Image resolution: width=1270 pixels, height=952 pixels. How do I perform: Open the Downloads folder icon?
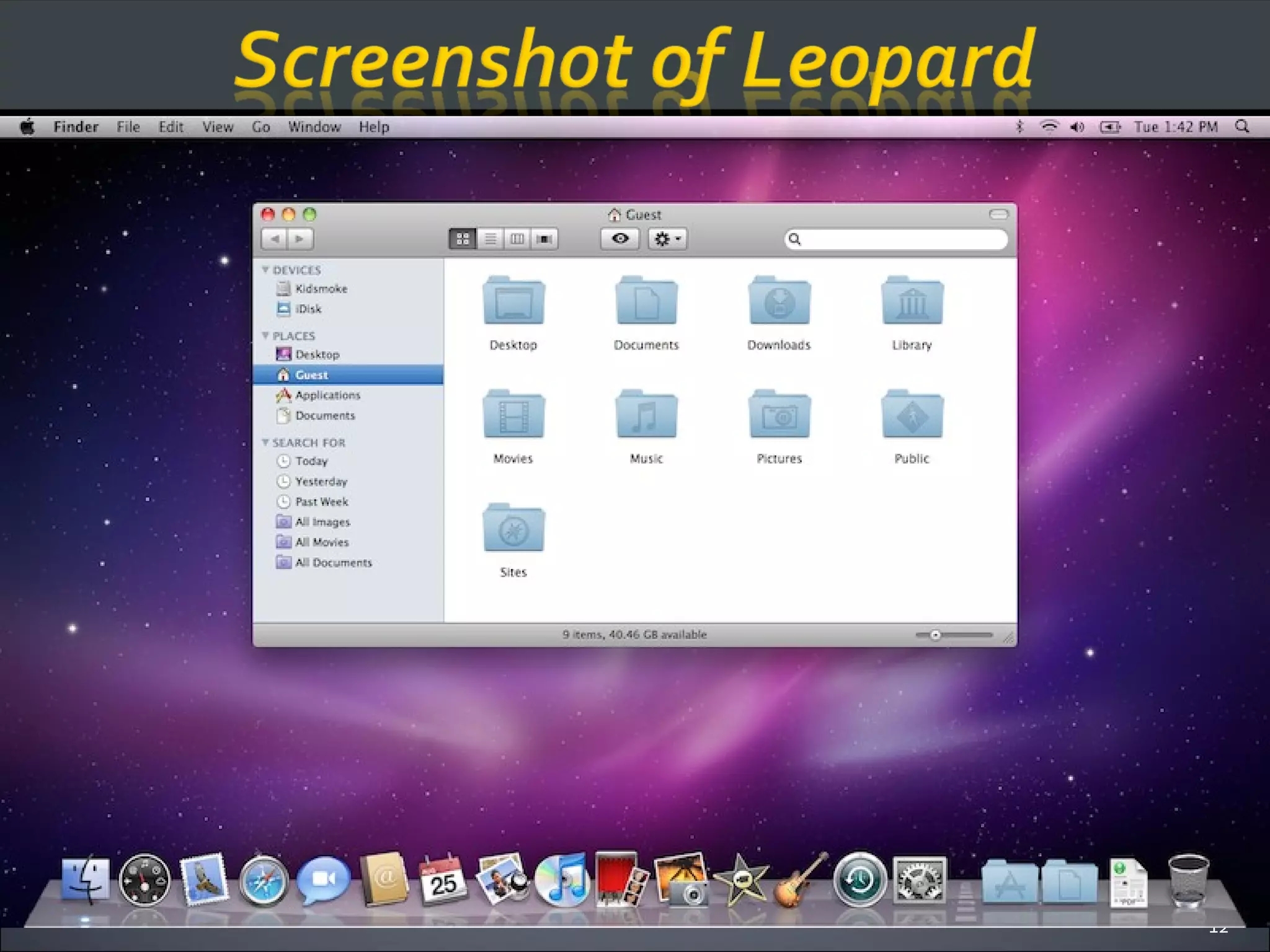click(779, 302)
